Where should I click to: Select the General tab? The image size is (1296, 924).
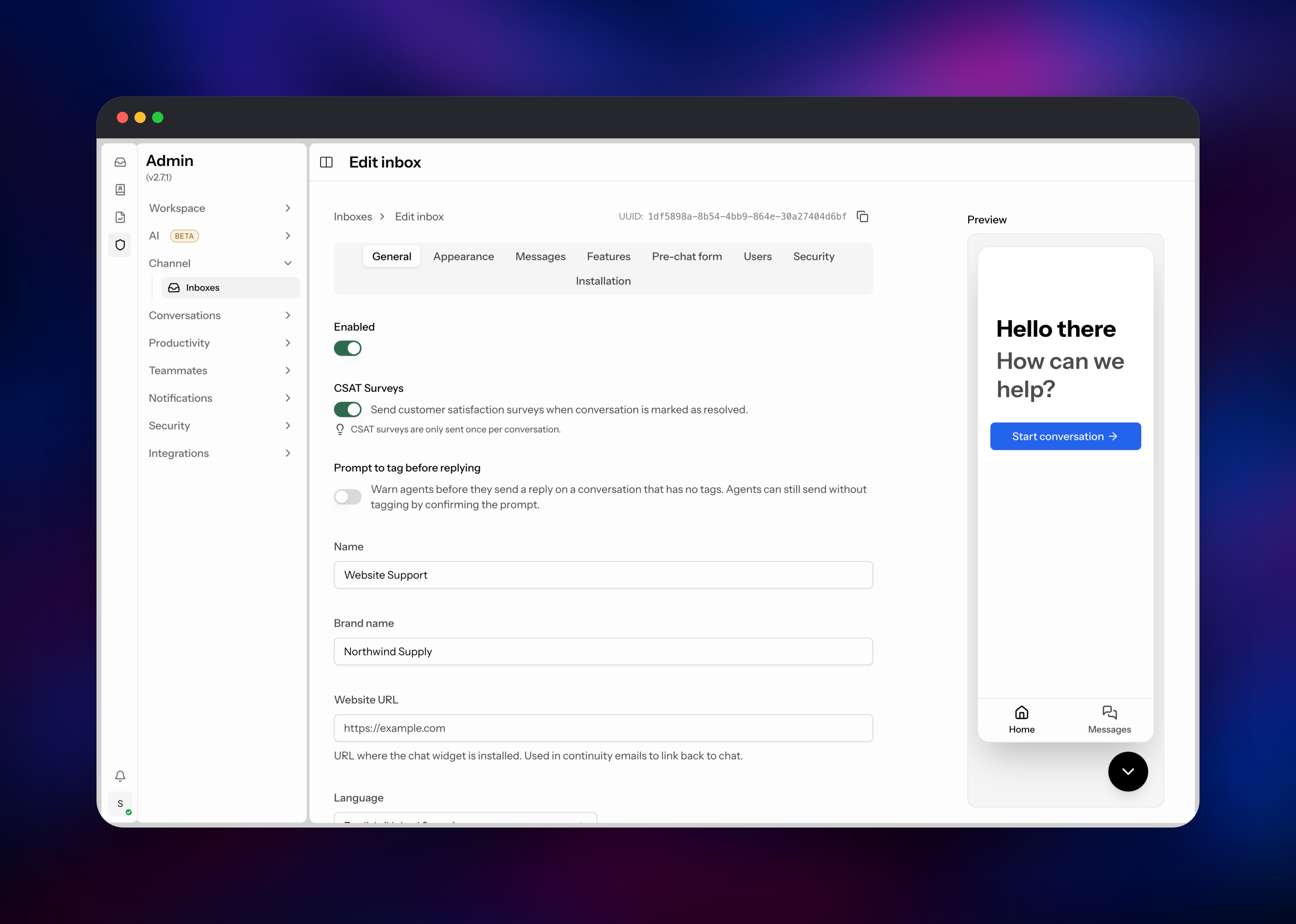tap(392, 257)
